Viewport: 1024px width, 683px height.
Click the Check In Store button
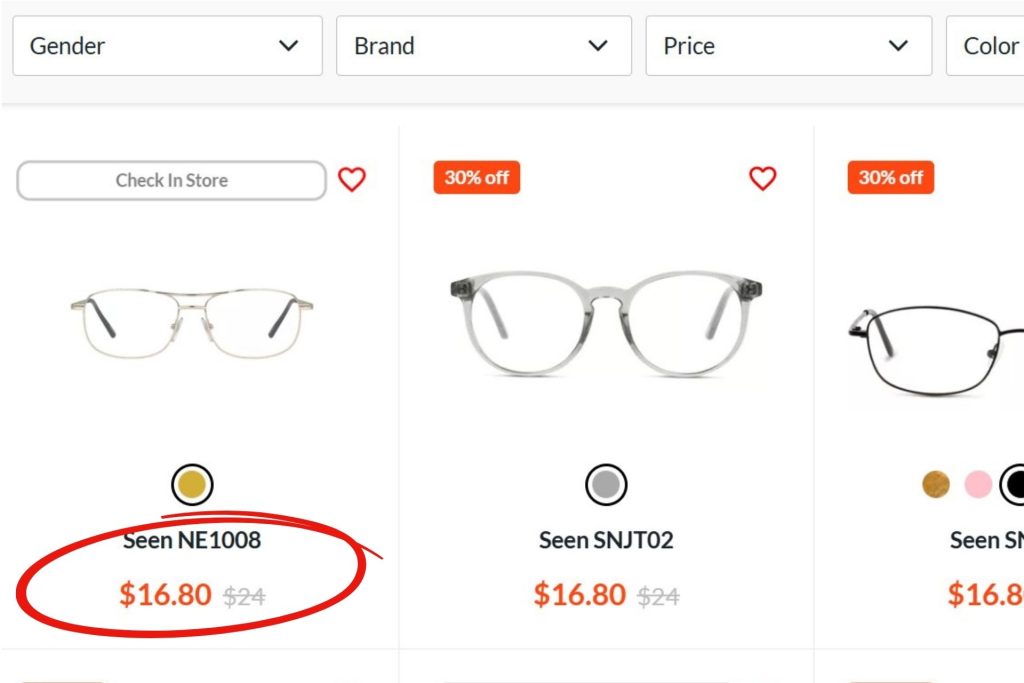coord(170,180)
